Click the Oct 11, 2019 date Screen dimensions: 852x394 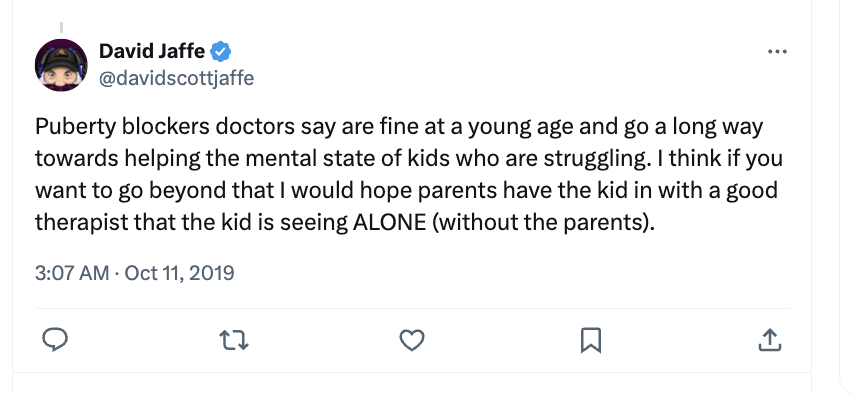click(x=179, y=272)
